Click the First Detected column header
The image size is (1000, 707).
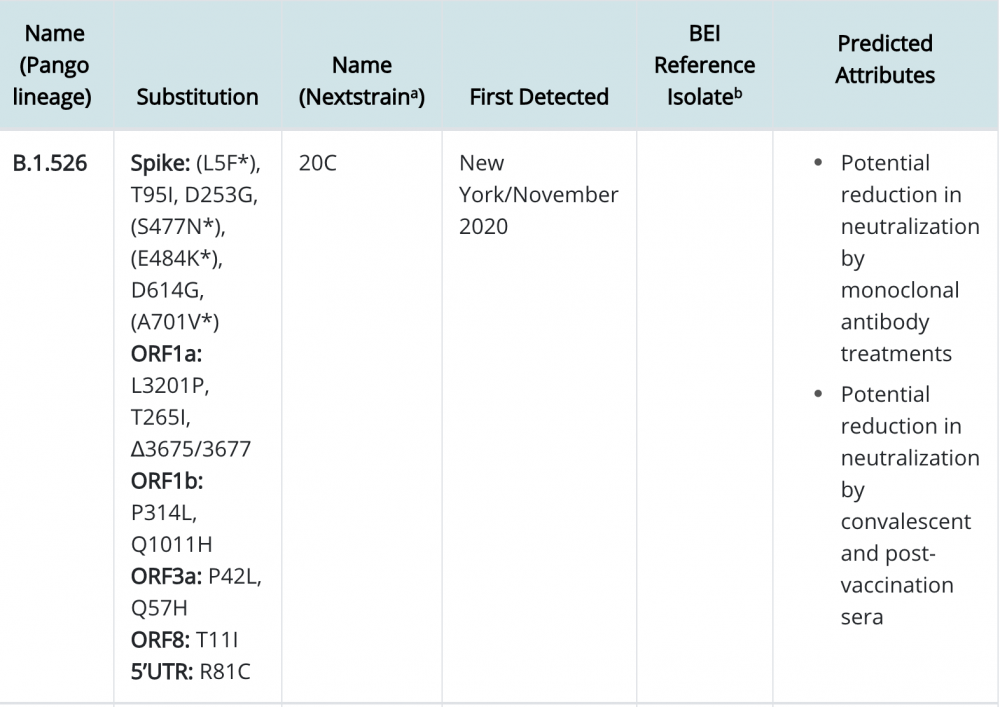(x=538, y=97)
